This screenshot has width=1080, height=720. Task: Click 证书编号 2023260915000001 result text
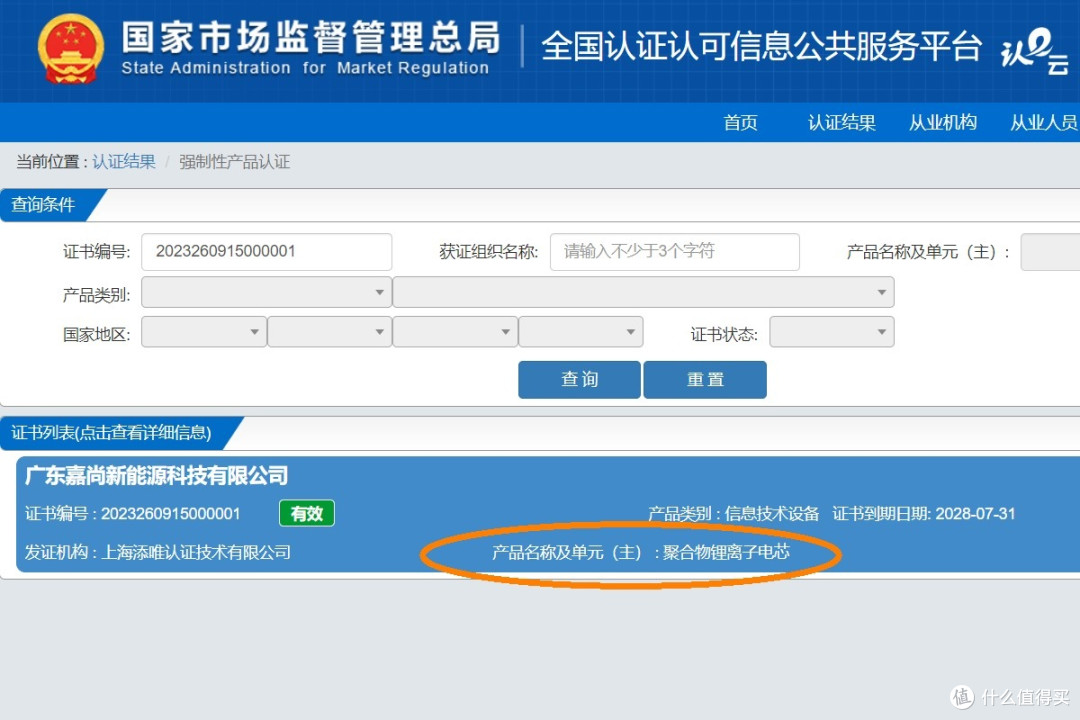click(x=133, y=514)
